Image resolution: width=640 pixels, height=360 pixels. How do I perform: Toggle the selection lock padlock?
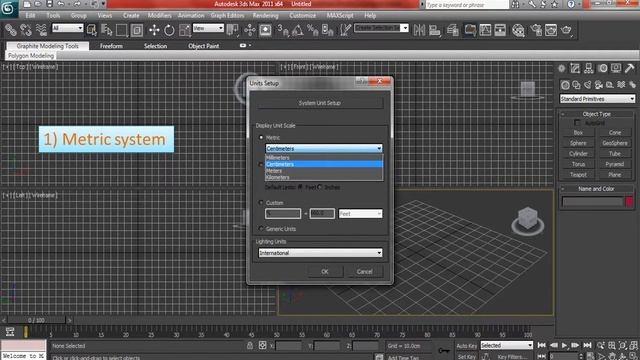pos(250,346)
